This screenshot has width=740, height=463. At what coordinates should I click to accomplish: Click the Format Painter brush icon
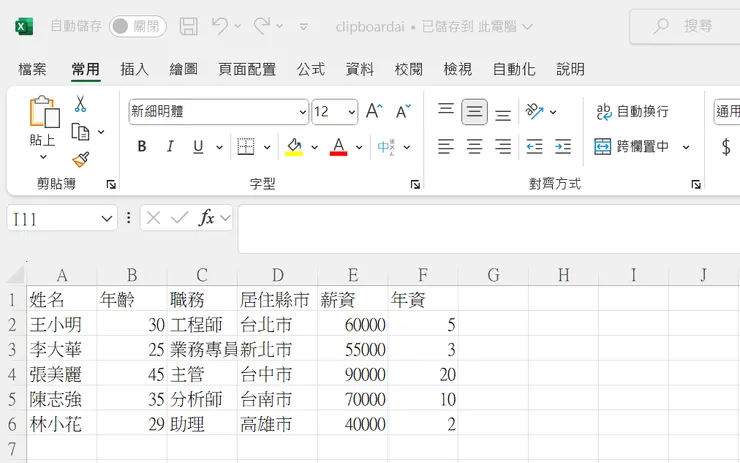pyautogui.click(x=81, y=160)
